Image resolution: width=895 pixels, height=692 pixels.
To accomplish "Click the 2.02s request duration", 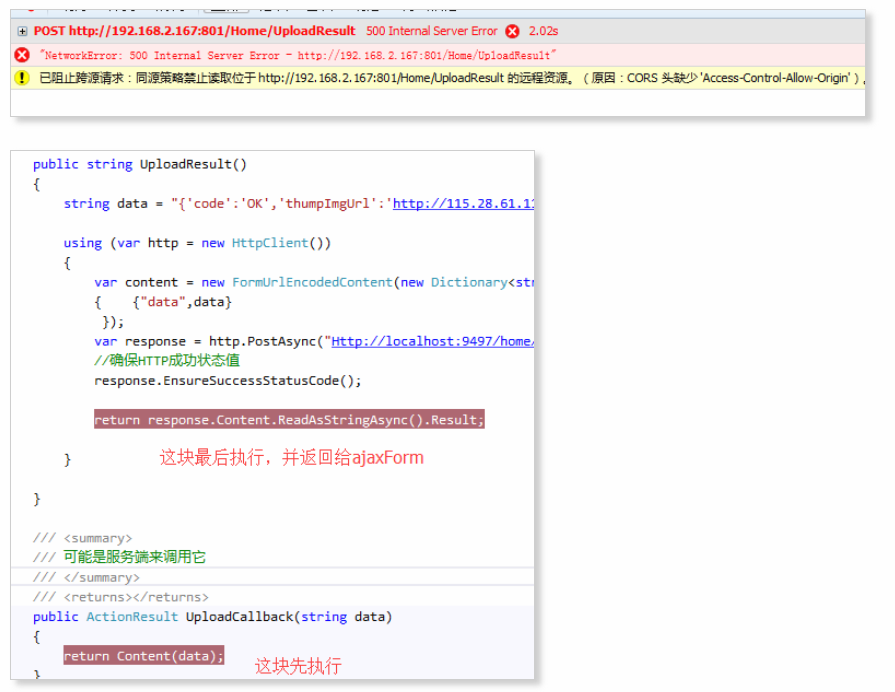I will (543, 31).
